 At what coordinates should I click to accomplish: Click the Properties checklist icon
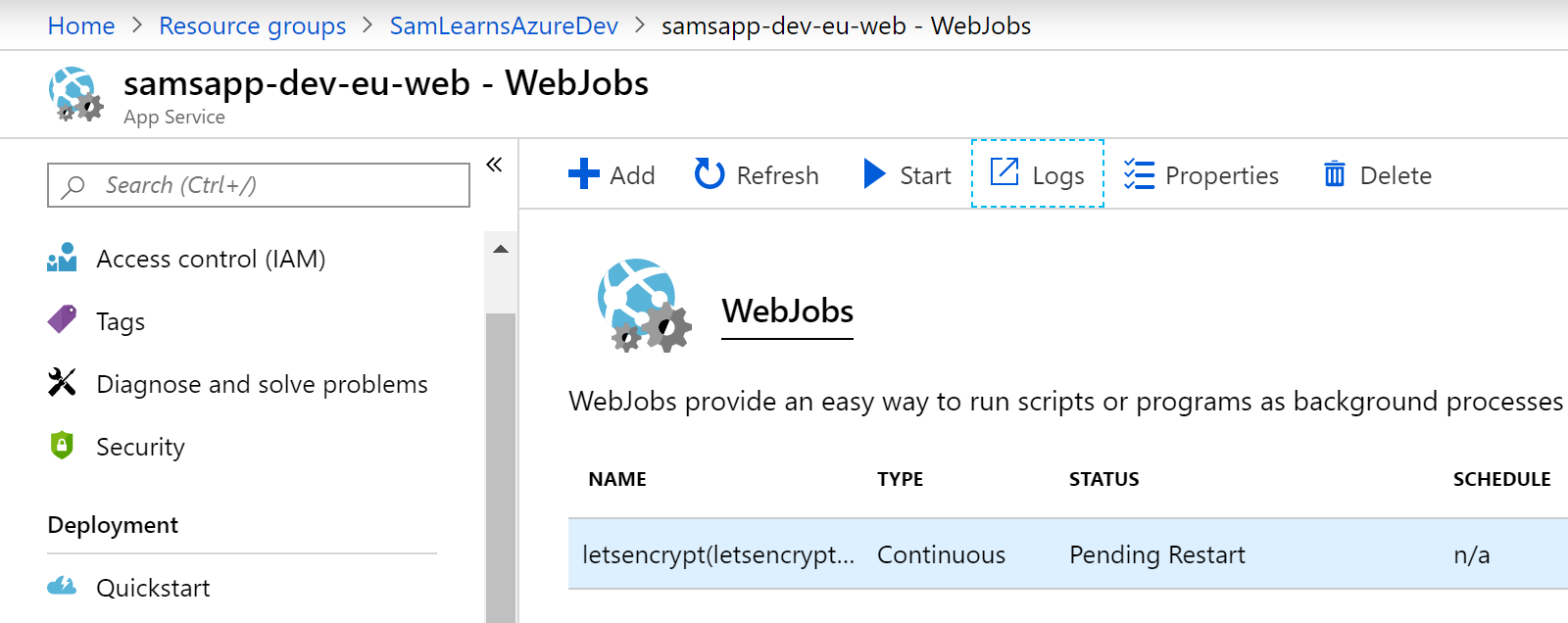(x=1139, y=174)
